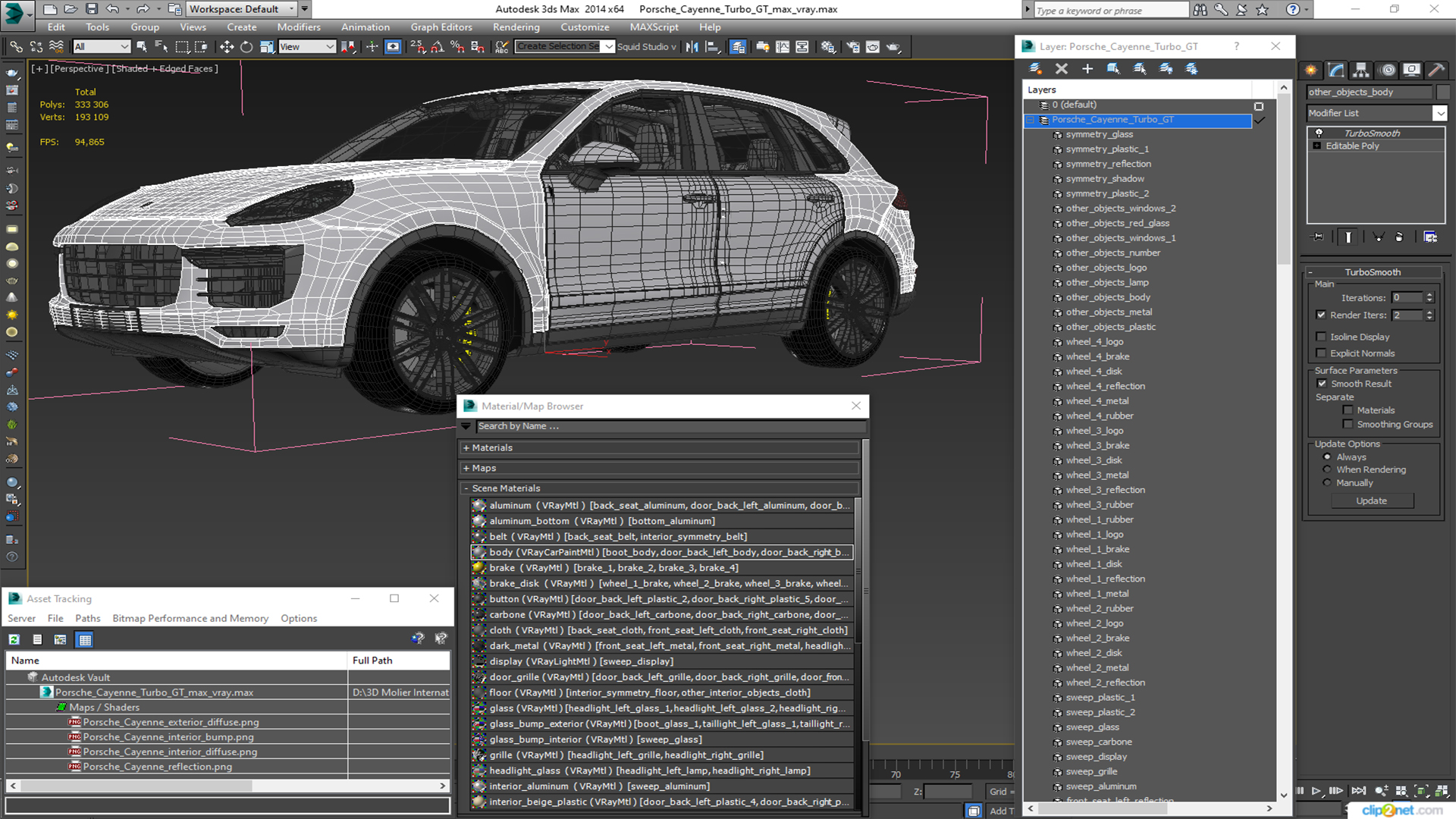
Task: Click Select Highlighted Objects and Layers icon
Action: click(1113, 69)
